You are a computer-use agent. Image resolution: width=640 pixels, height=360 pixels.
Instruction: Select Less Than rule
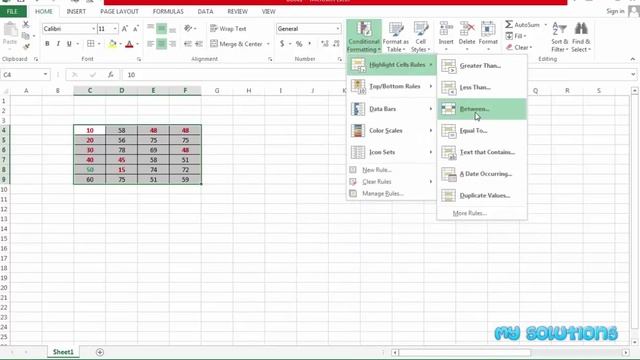click(482, 87)
